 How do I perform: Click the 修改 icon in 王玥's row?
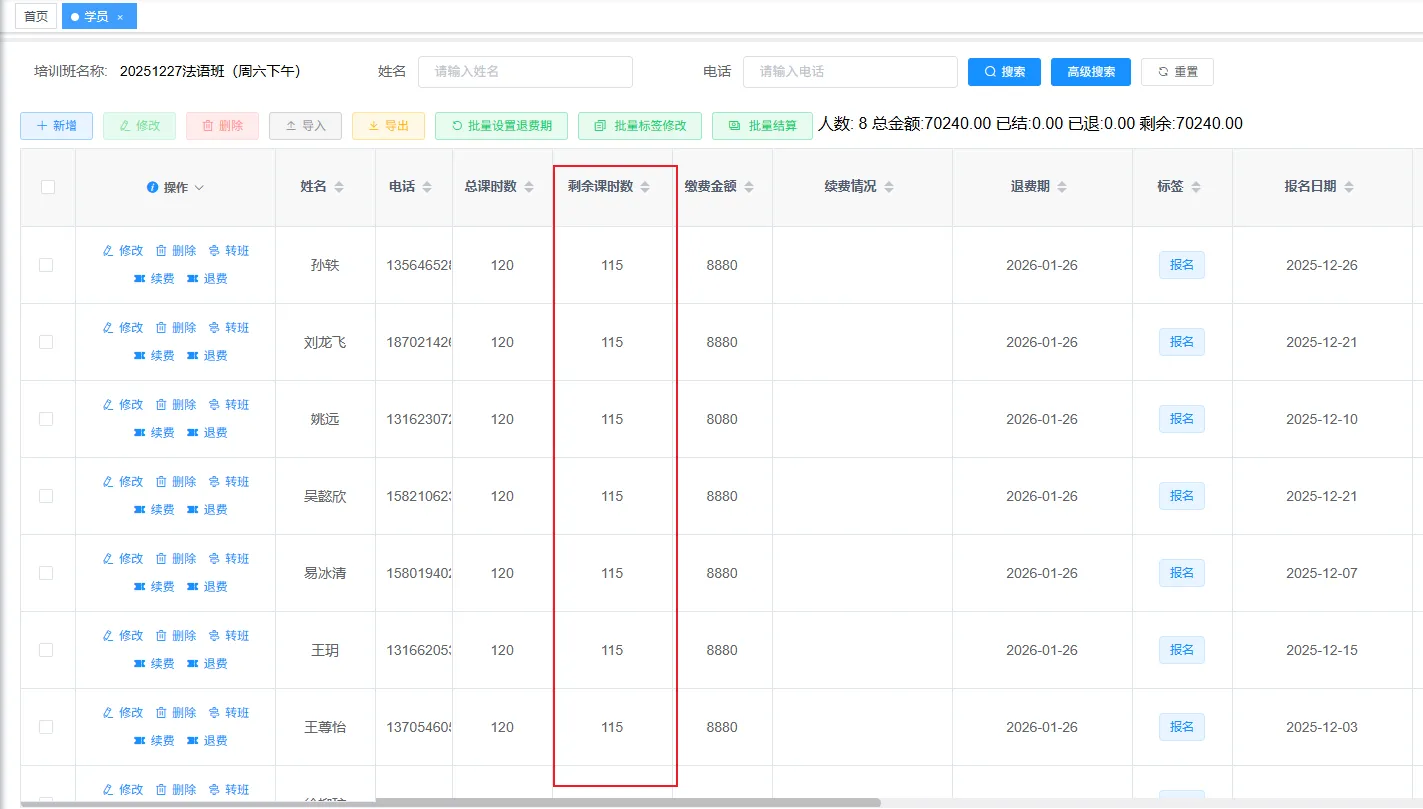pos(108,636)
